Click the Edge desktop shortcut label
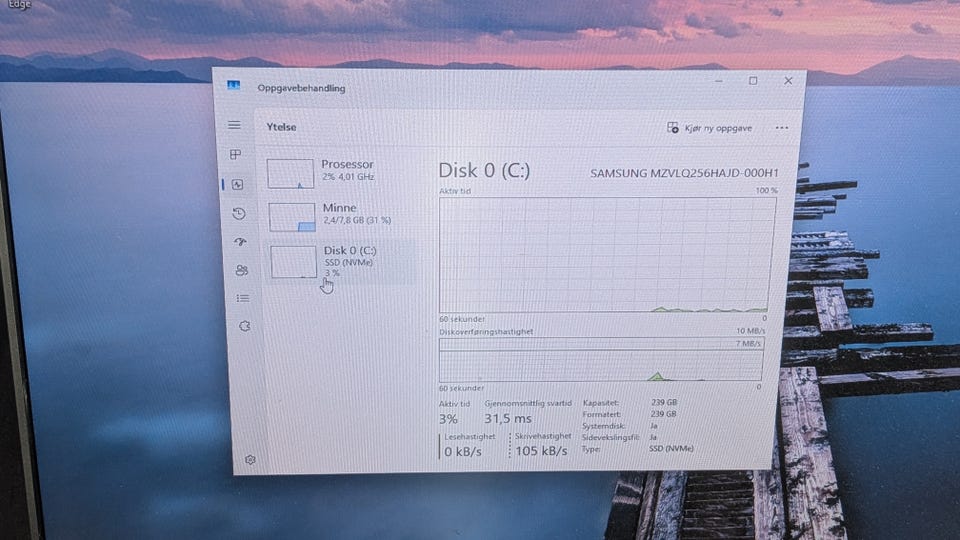 (19, 4)
